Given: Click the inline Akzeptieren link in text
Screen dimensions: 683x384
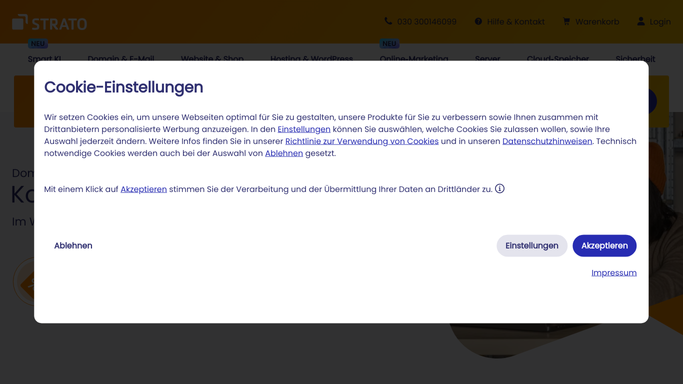Looking at the screenshot, I should 143,189.
